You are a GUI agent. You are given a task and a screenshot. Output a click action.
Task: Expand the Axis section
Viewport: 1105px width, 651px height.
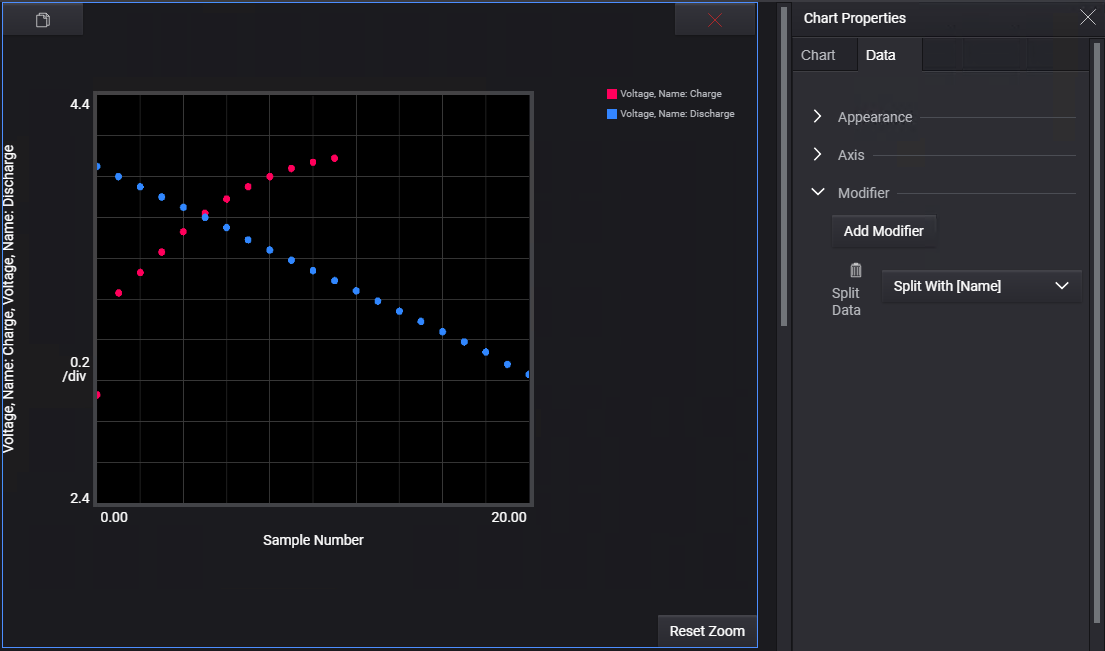coord(817,154)
